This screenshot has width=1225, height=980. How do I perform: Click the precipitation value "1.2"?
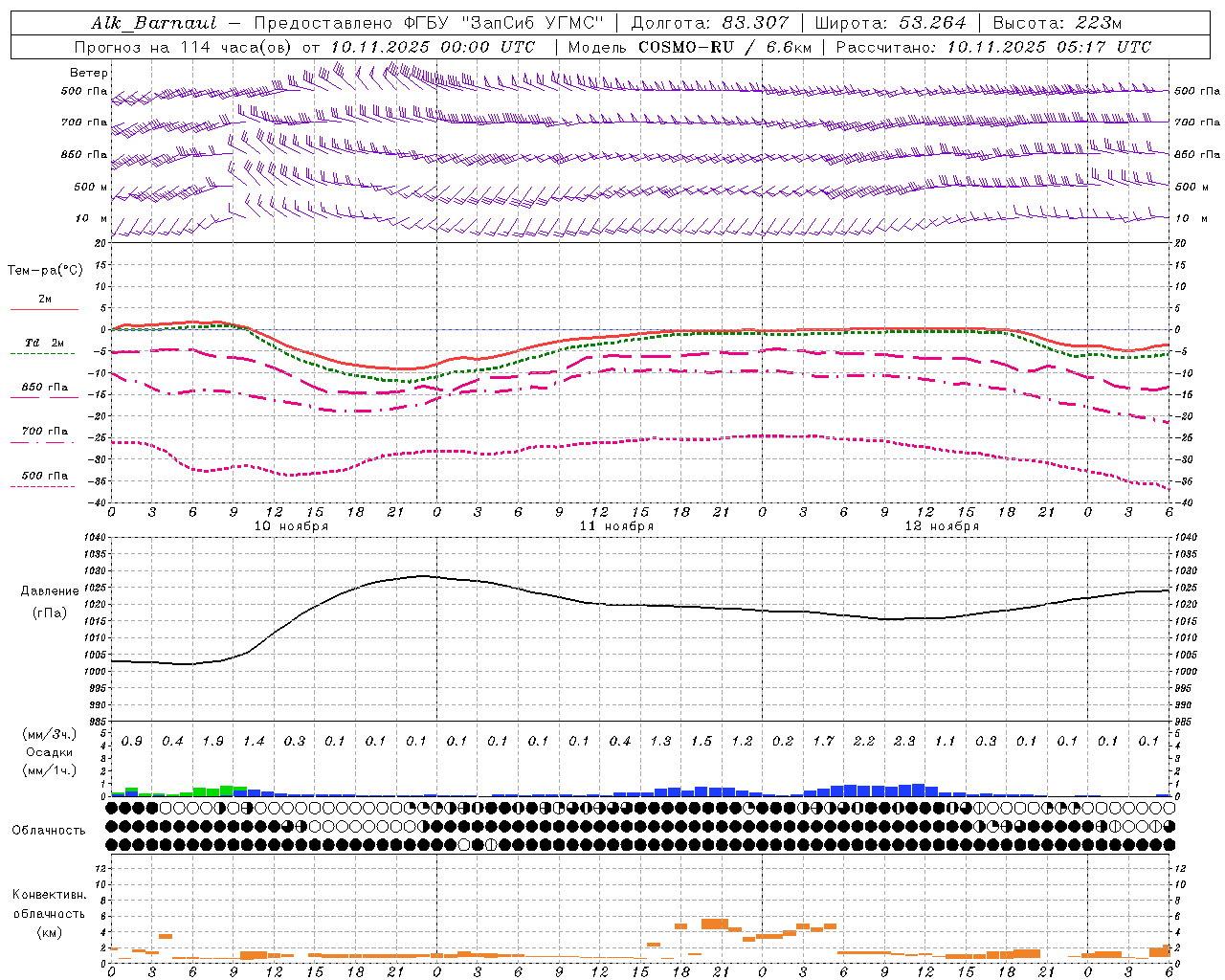[x=742, y=742]
